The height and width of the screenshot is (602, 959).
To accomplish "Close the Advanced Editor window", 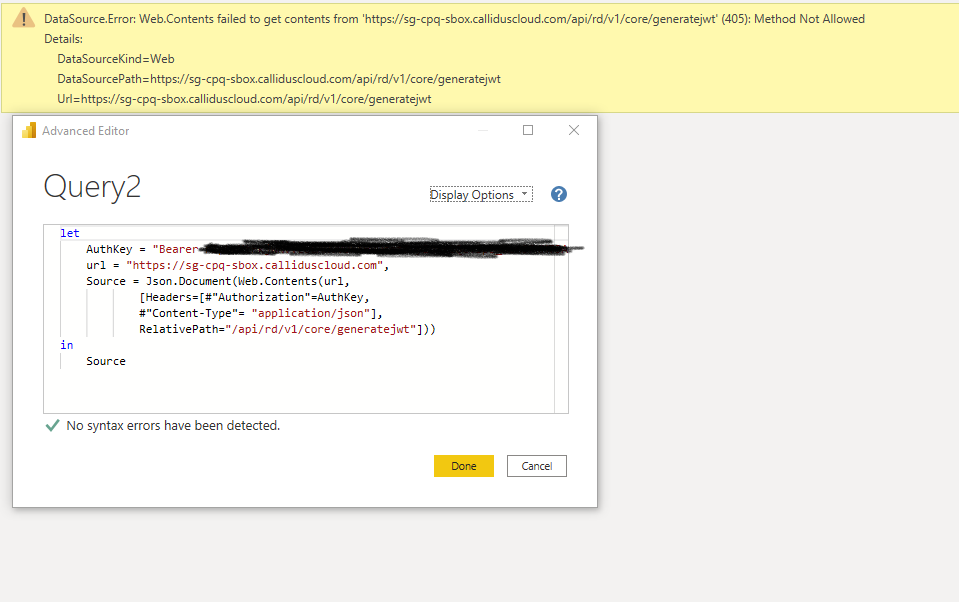I will coord(574,130).
